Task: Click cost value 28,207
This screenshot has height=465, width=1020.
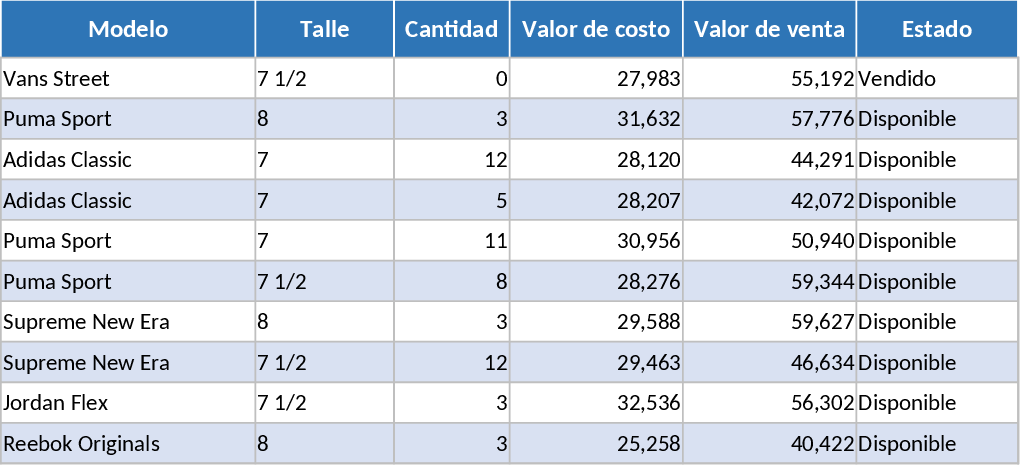Action: coord(649,201)
